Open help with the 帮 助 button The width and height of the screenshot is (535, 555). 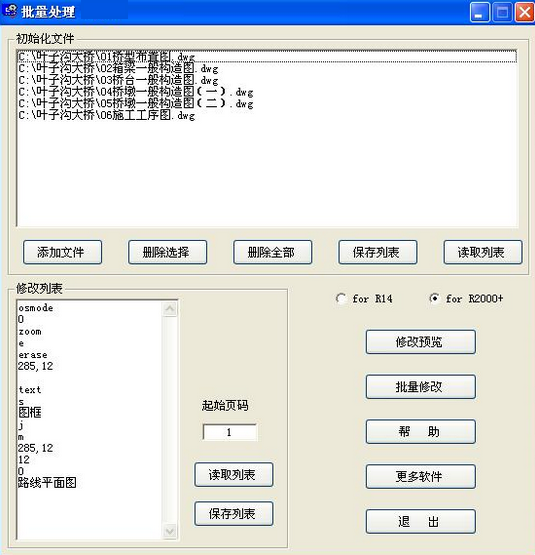[x=421, y=431]
